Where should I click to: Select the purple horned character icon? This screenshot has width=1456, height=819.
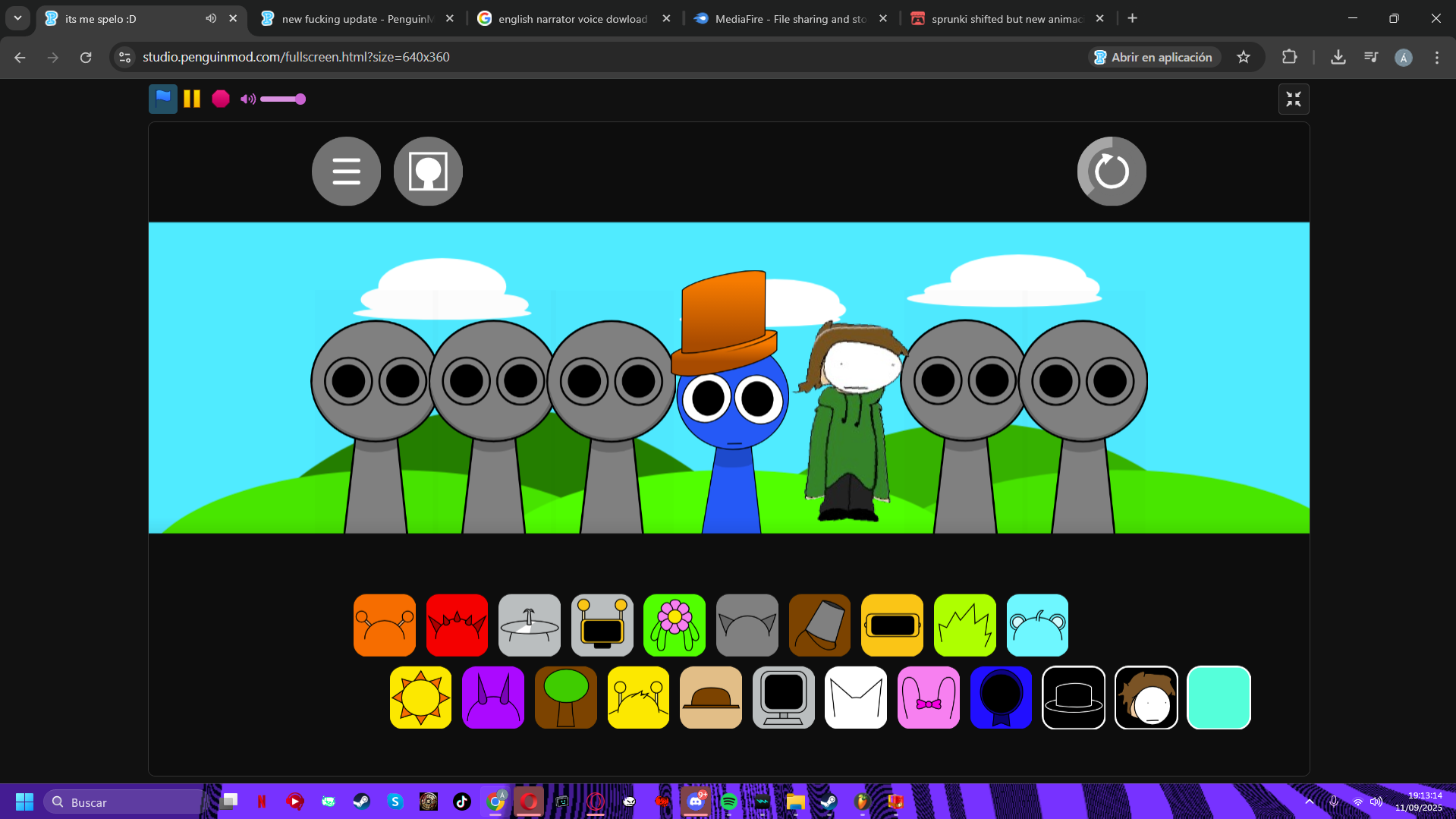[x=493, y=698]
